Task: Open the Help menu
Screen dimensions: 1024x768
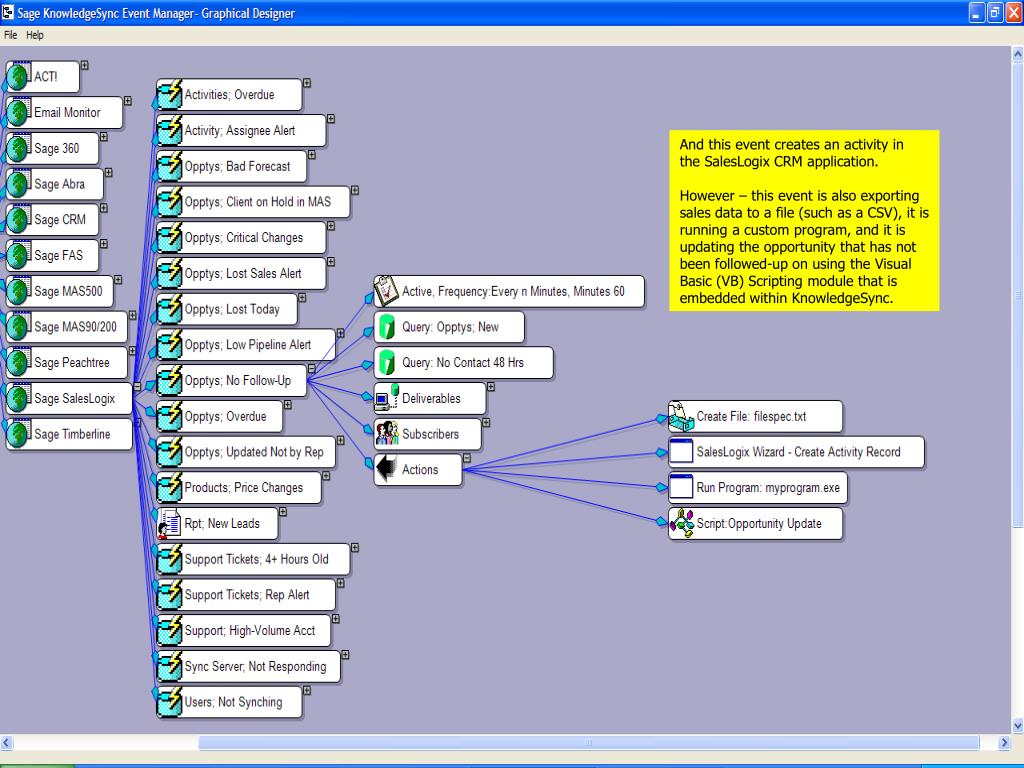Action: (35, 35)
